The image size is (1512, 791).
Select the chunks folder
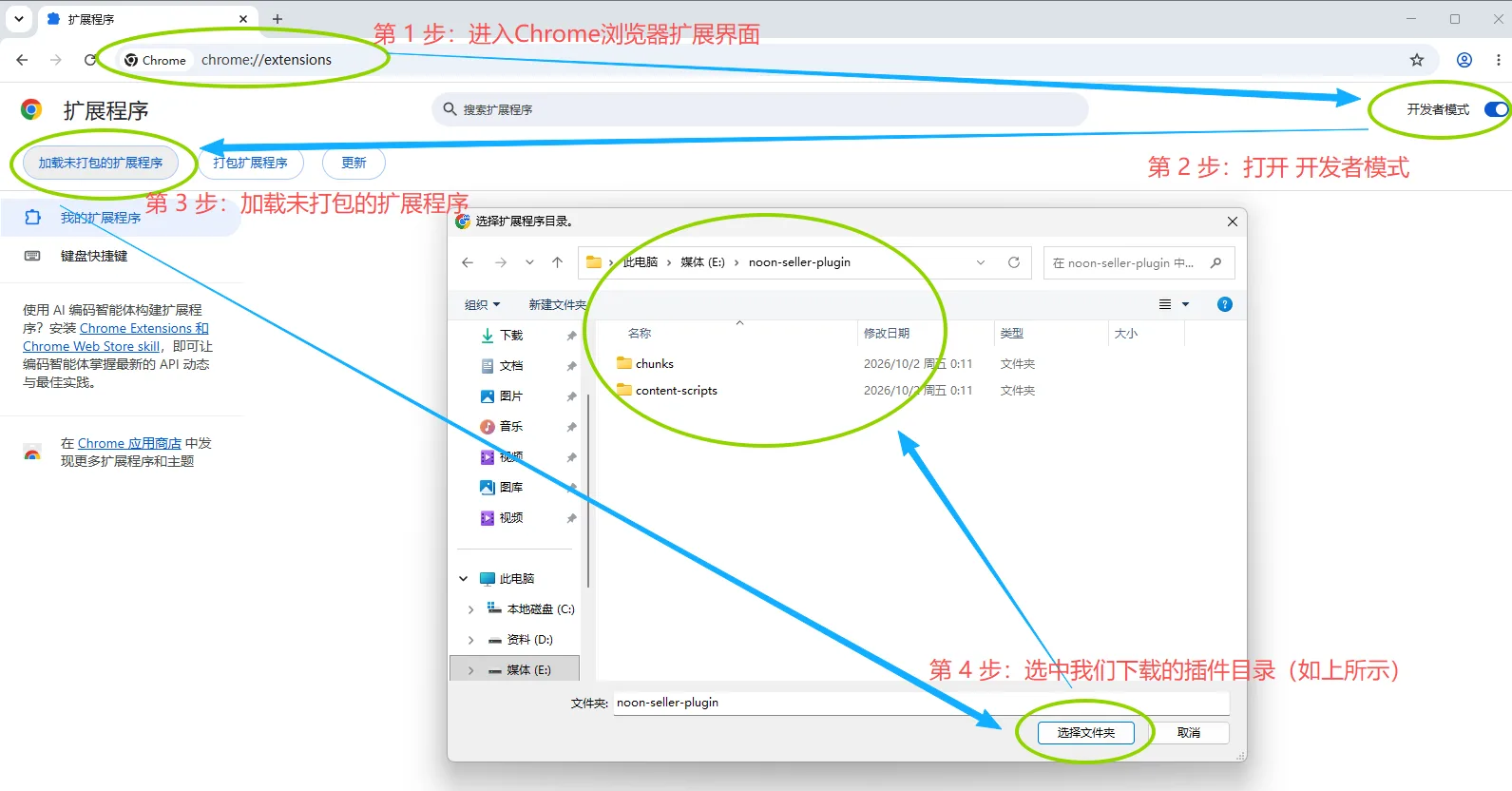(x=645, y=364)
